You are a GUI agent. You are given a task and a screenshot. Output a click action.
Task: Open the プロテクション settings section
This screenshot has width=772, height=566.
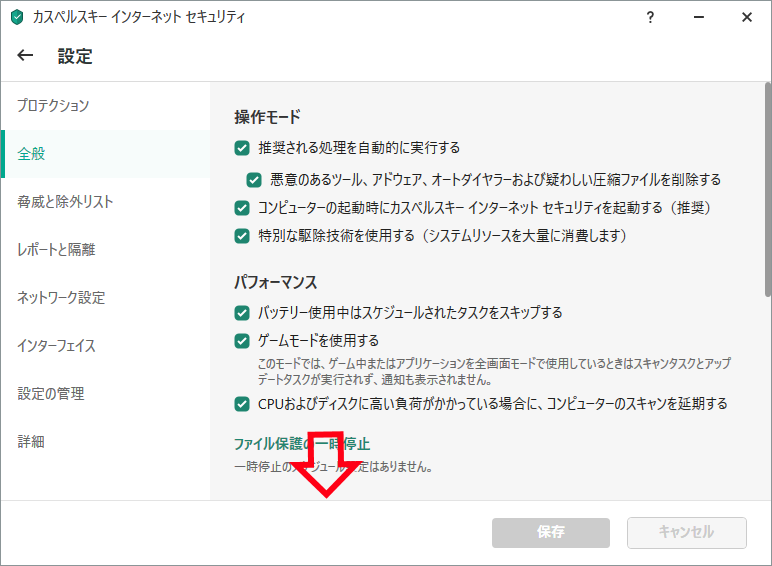(54, 106)
